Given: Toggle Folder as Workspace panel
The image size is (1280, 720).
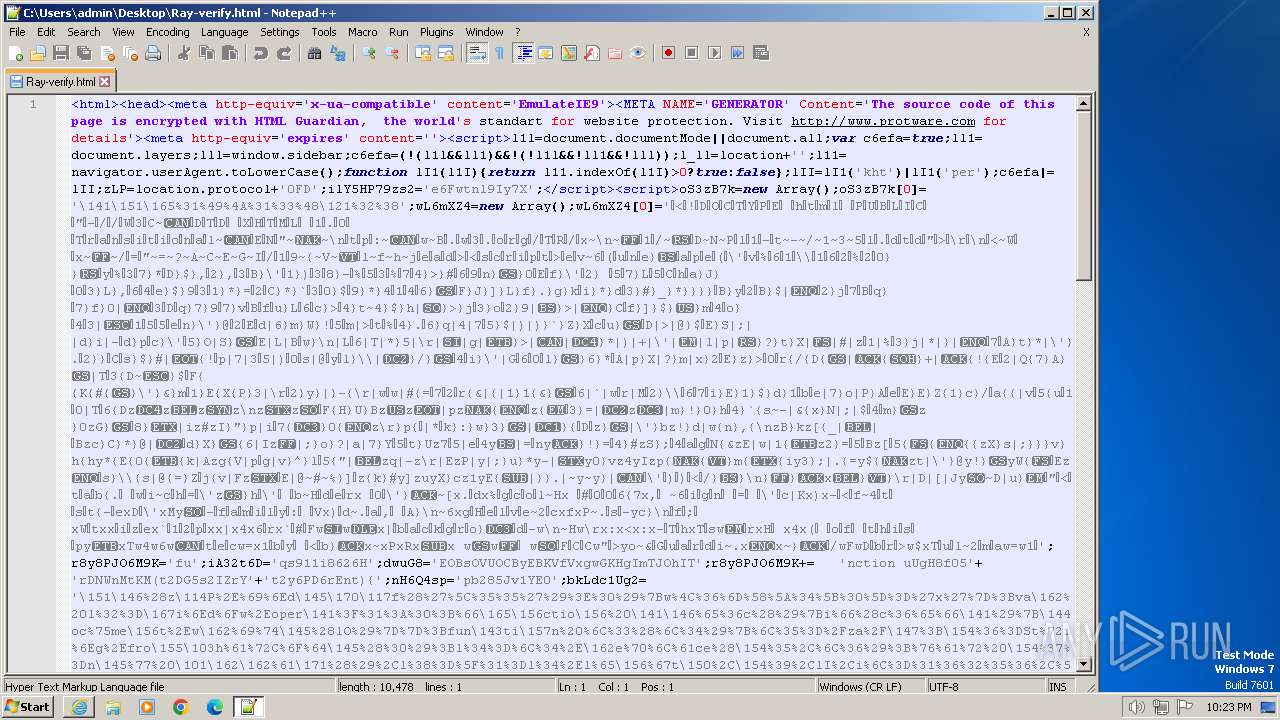Looking at the screenshot, I should 614,53.
